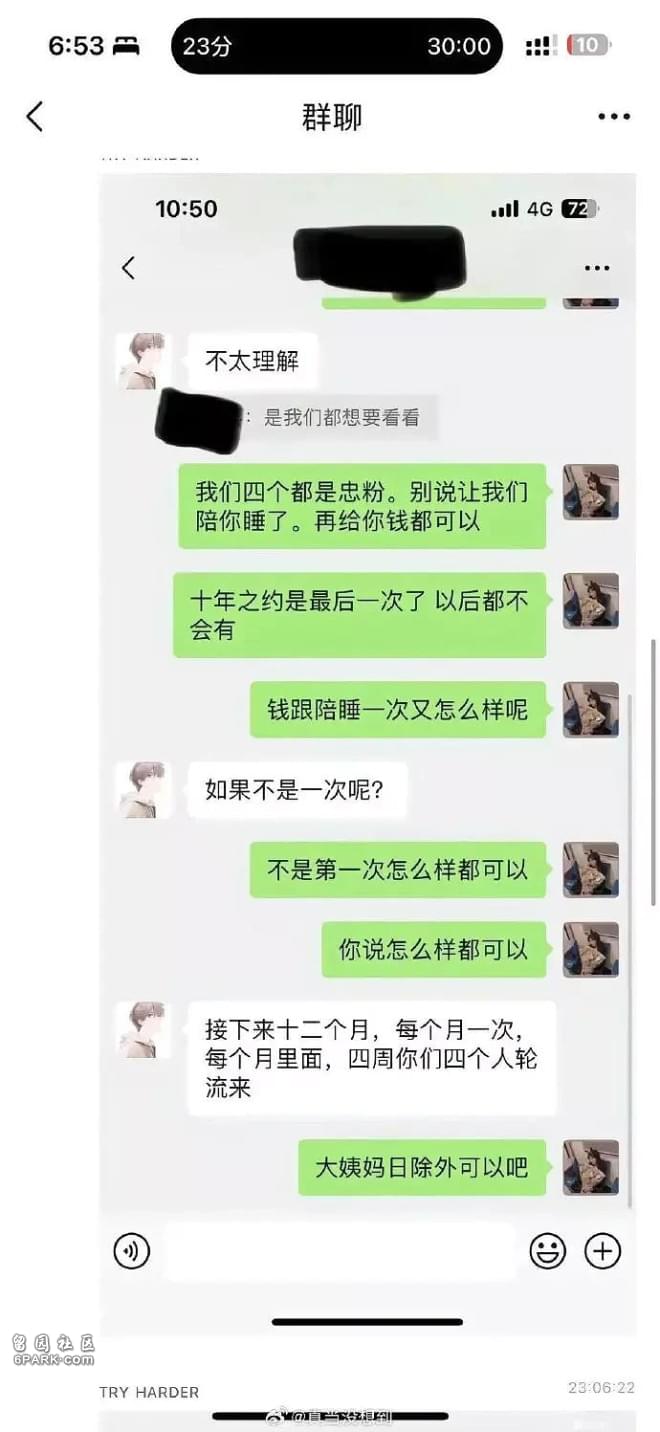This screenshot has height=1432, width=660.
Task: Select the 如果不是一次呢? message bubble
Action: [297, 790]
